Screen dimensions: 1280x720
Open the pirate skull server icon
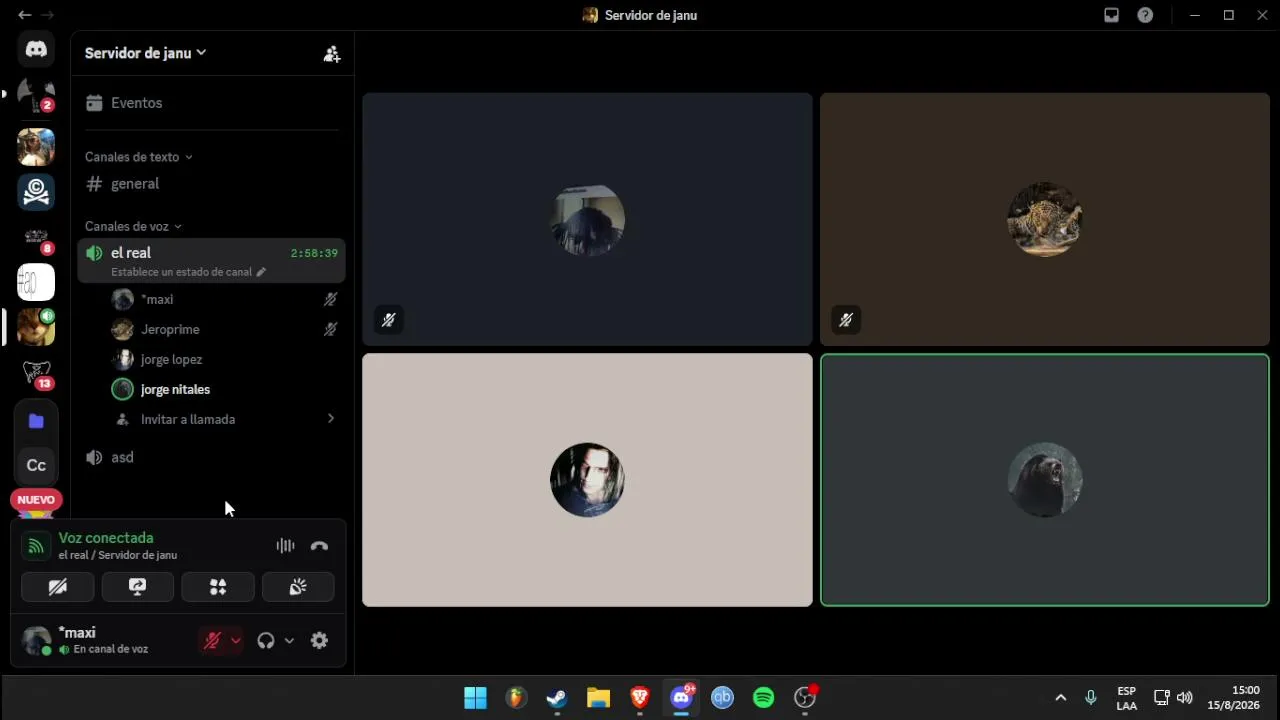coord(36,191)
